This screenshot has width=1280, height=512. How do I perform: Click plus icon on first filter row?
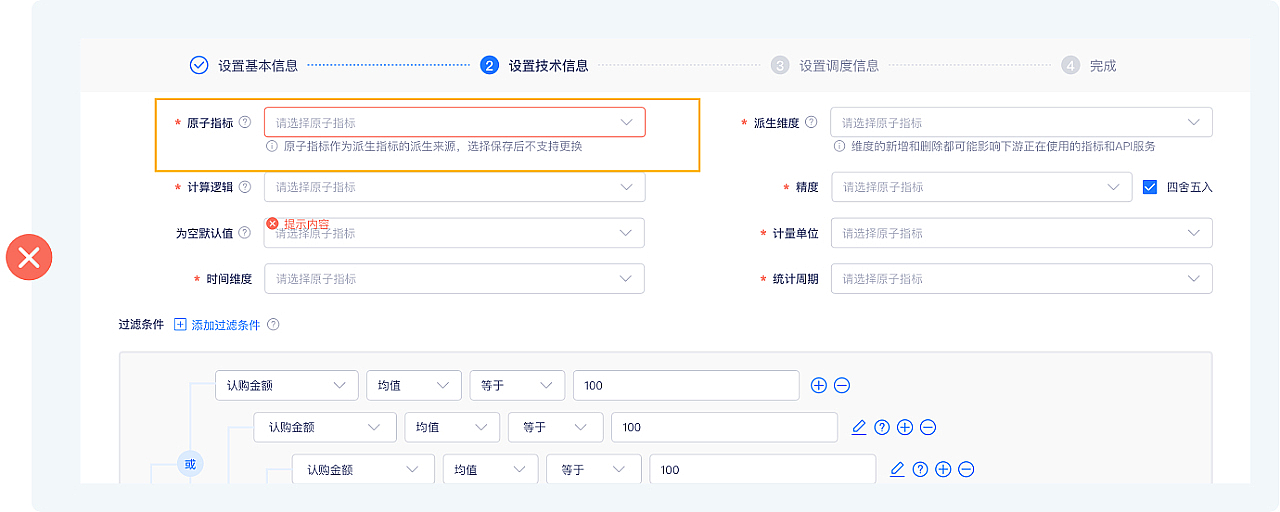819,385
